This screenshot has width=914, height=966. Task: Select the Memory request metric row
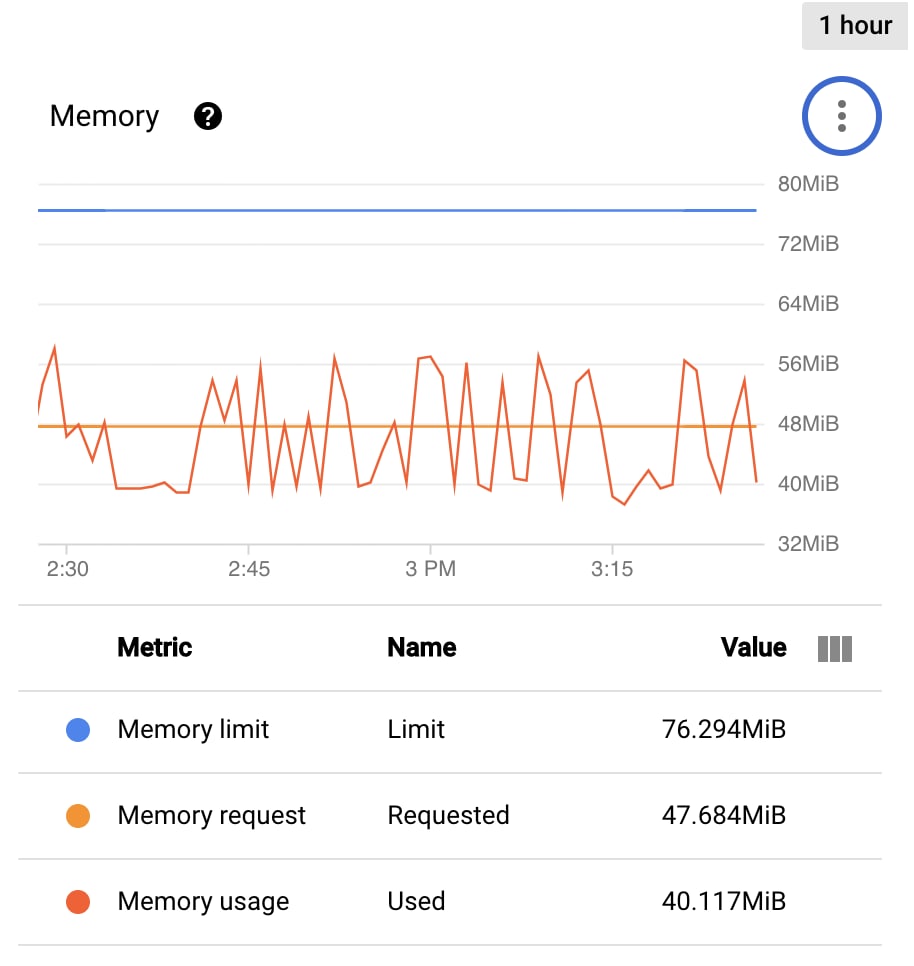[x=450, y=816]
